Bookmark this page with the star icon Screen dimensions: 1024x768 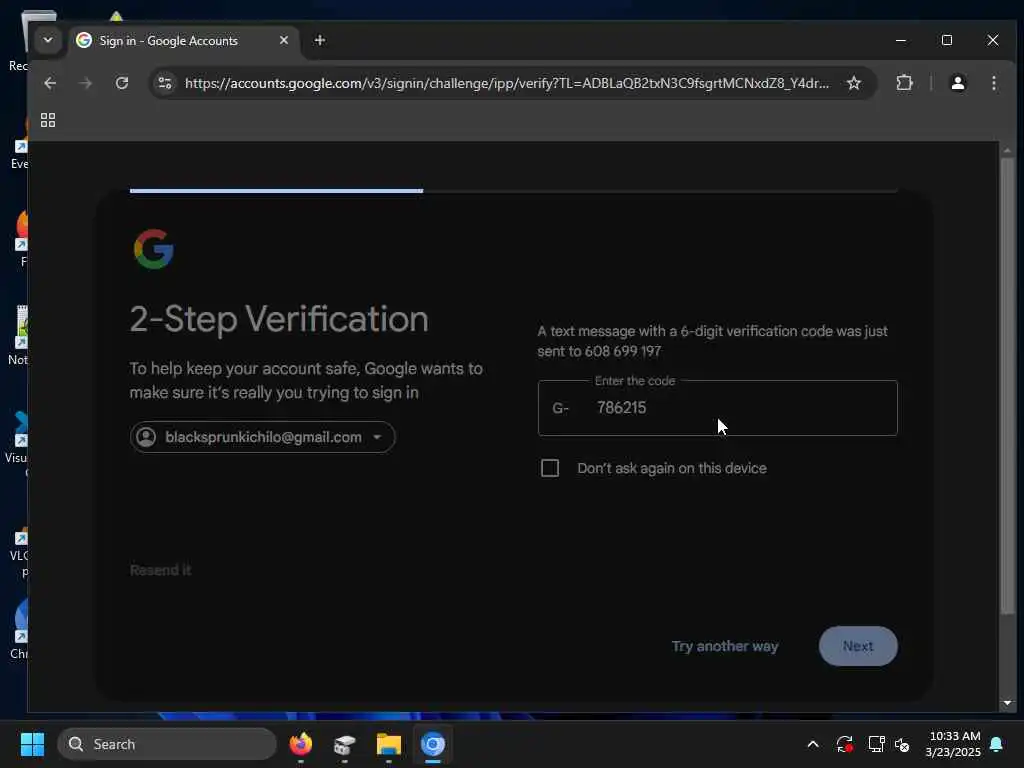coord(854,83)
